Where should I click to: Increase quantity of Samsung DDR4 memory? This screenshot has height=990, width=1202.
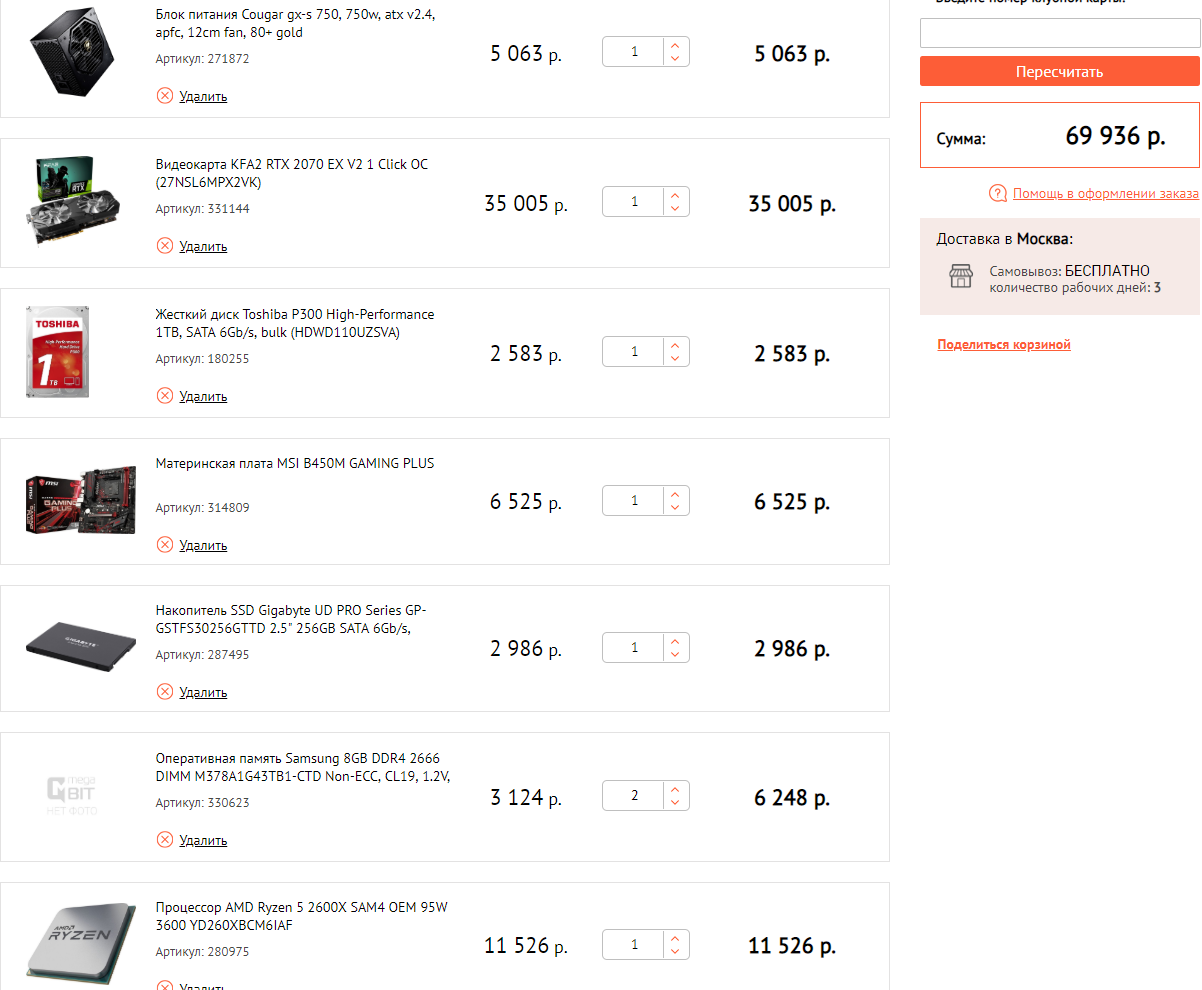pos(675,790)
